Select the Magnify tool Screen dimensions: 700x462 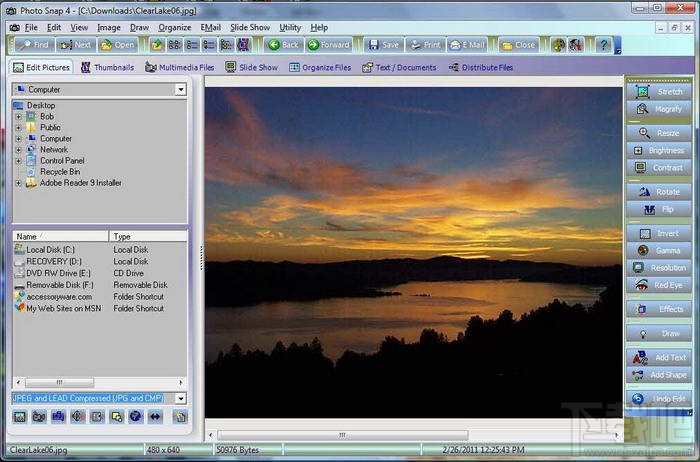[x=659, y=109]
